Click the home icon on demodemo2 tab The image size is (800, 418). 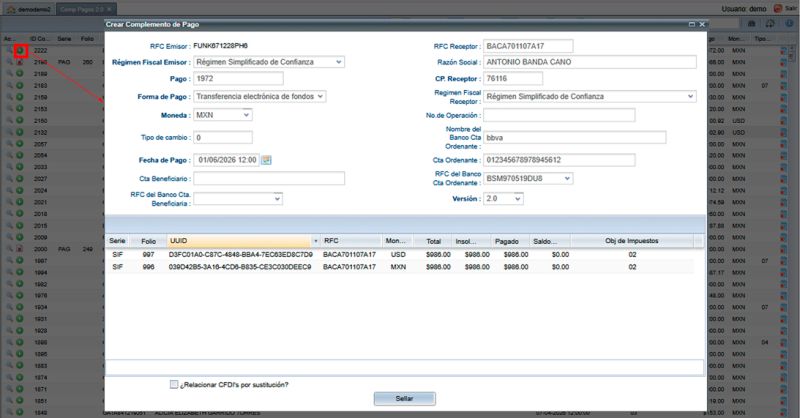click(11, 9)
